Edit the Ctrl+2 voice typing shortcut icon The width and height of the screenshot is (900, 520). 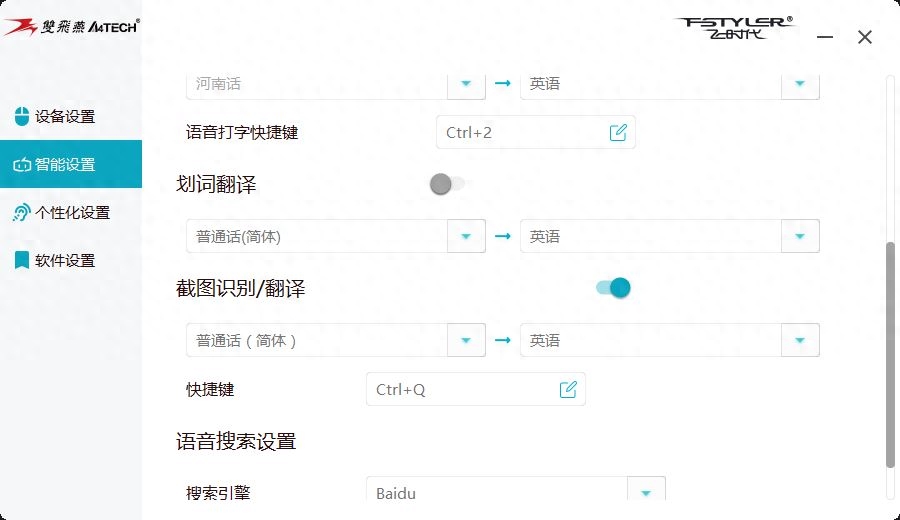pyautogui.click(x=618, y=133)
